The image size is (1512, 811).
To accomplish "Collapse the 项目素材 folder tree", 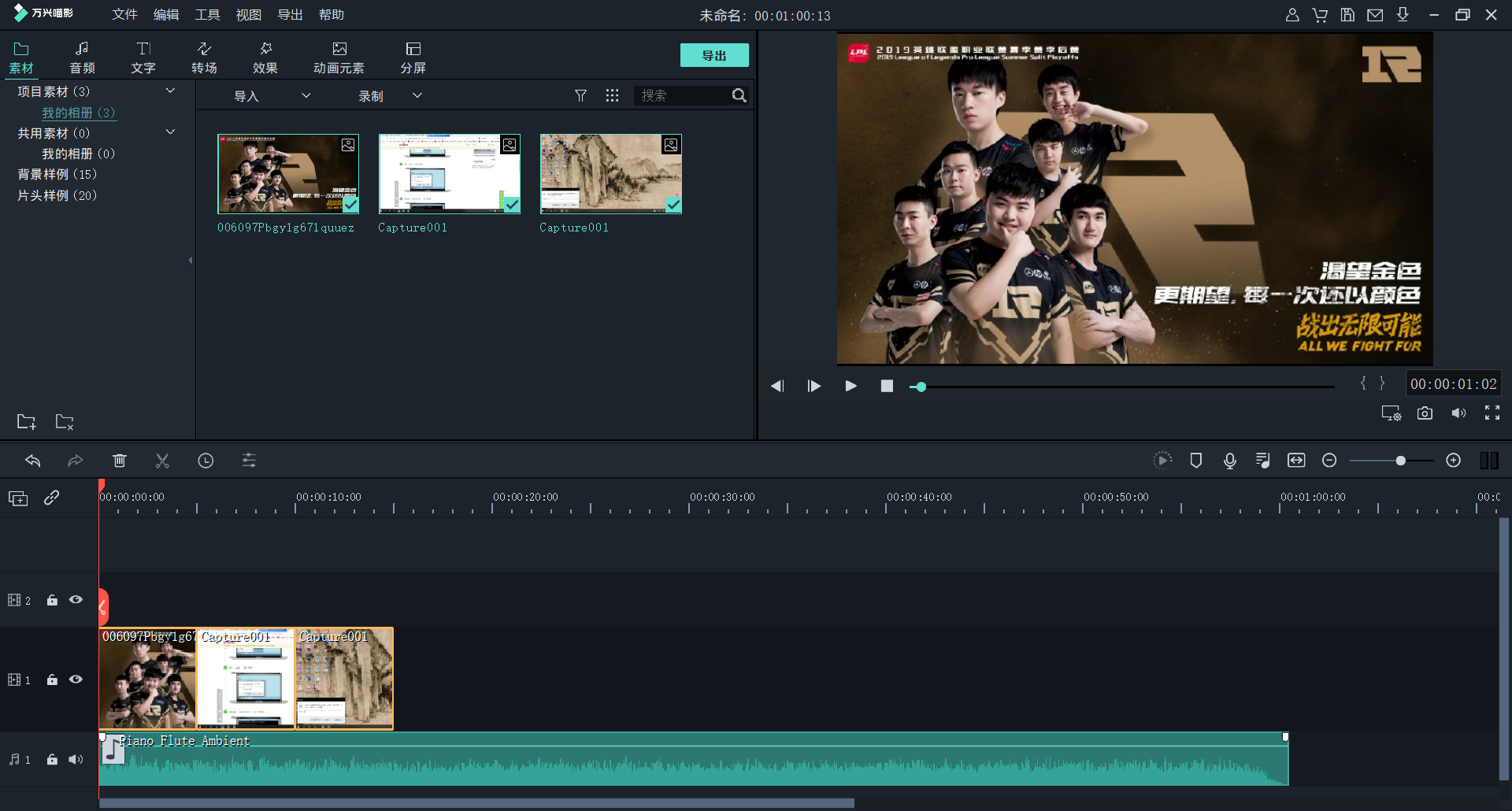I will click(x=170, y=91).
